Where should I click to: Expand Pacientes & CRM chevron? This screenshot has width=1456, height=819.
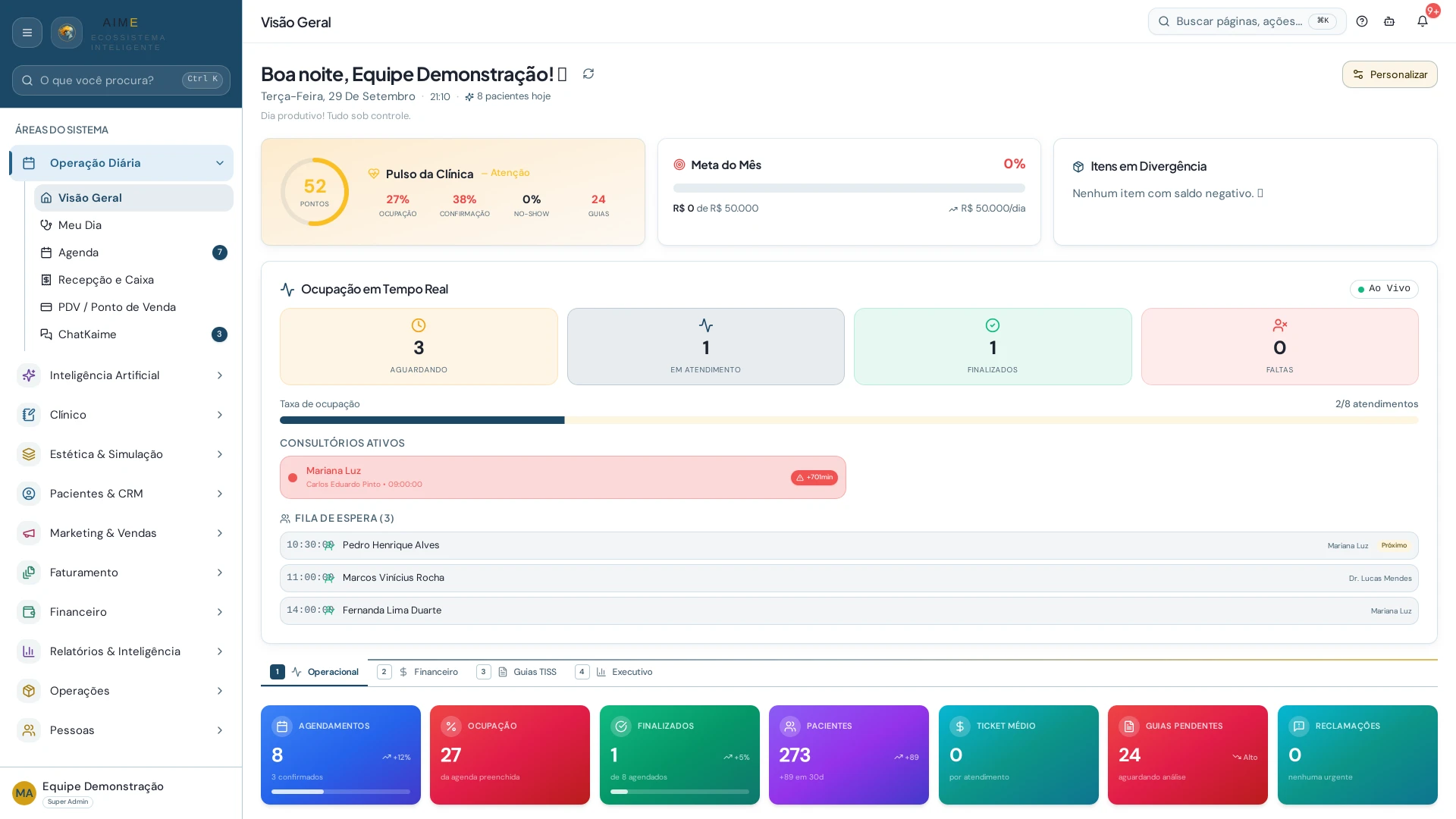(220, 494)
